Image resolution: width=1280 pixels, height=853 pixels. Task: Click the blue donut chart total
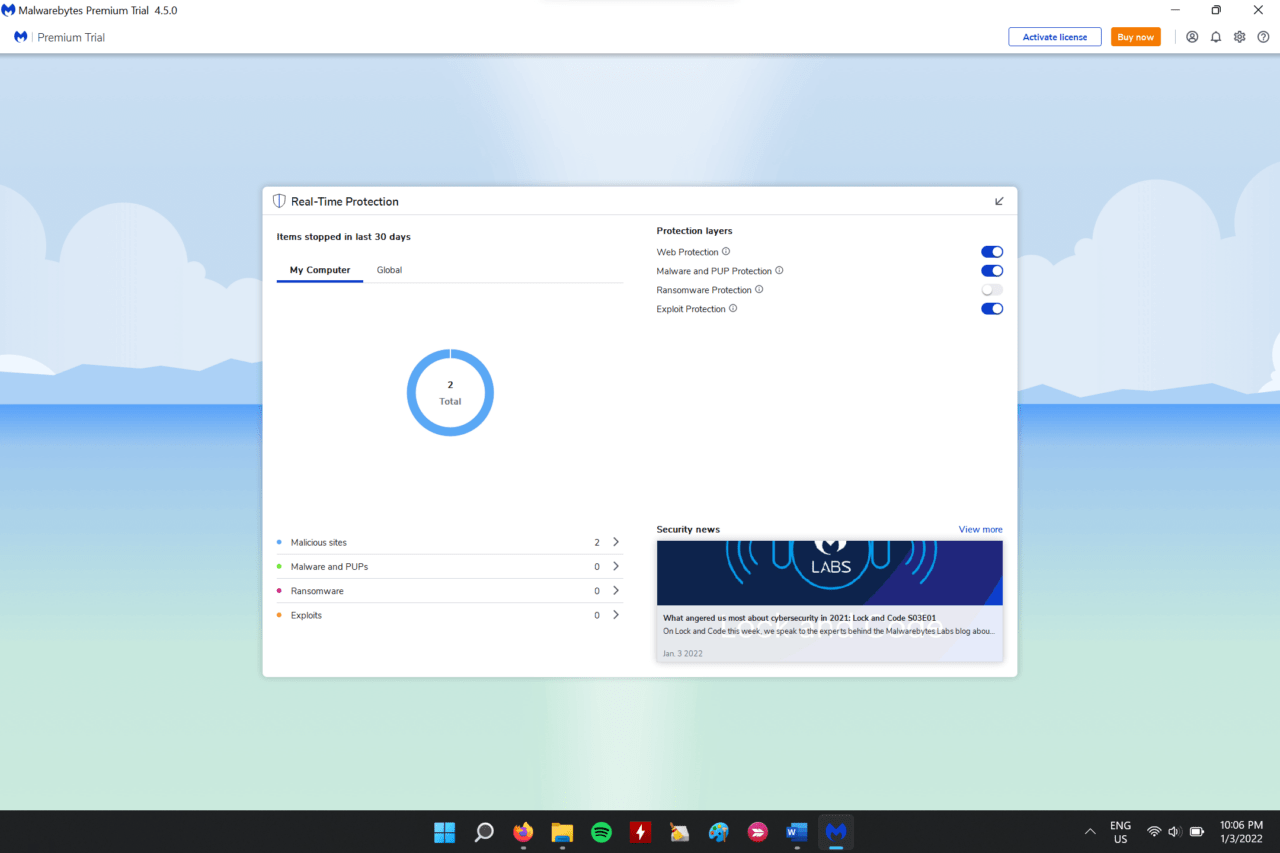point(450,392)
